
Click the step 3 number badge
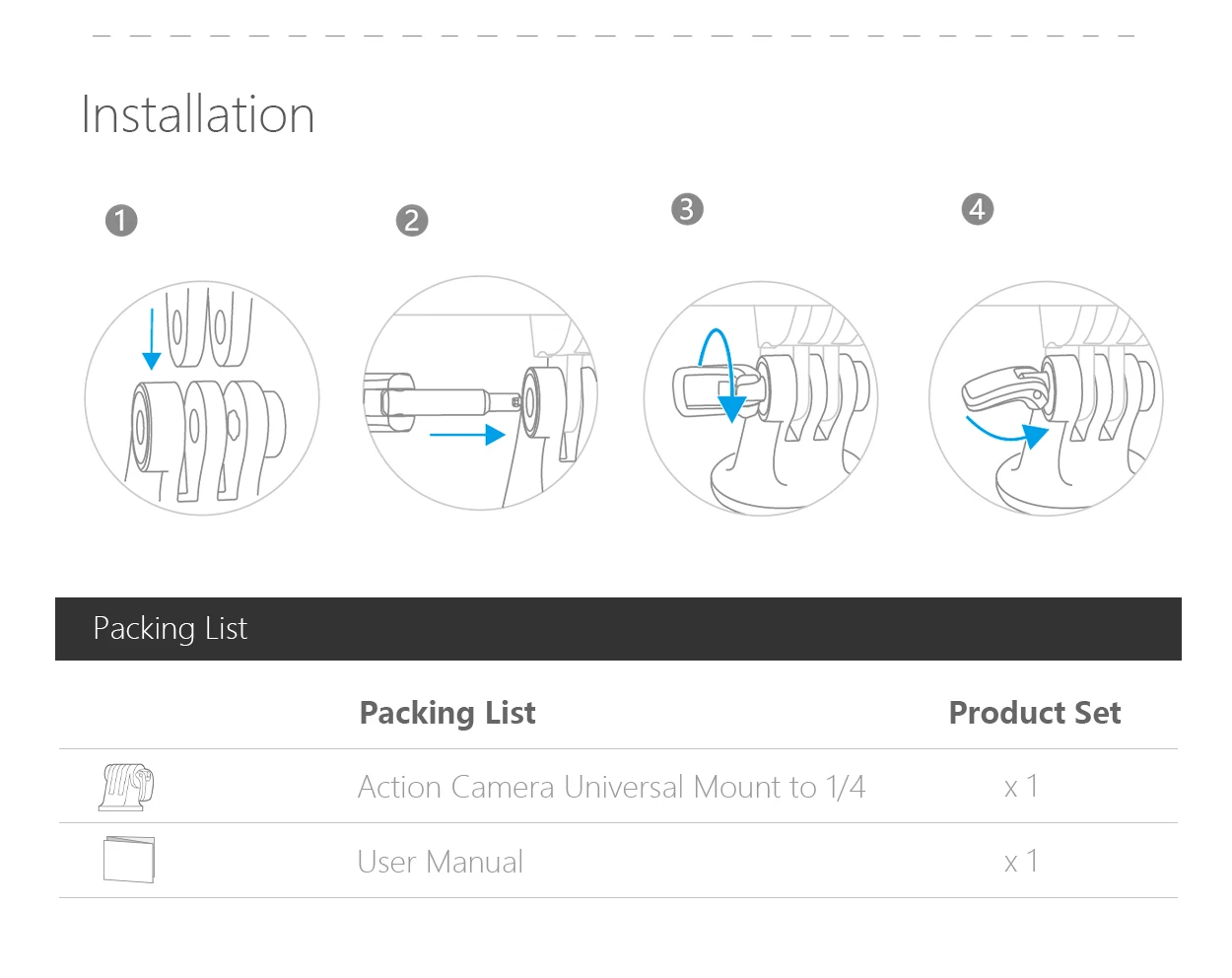[x=687, y=209]
